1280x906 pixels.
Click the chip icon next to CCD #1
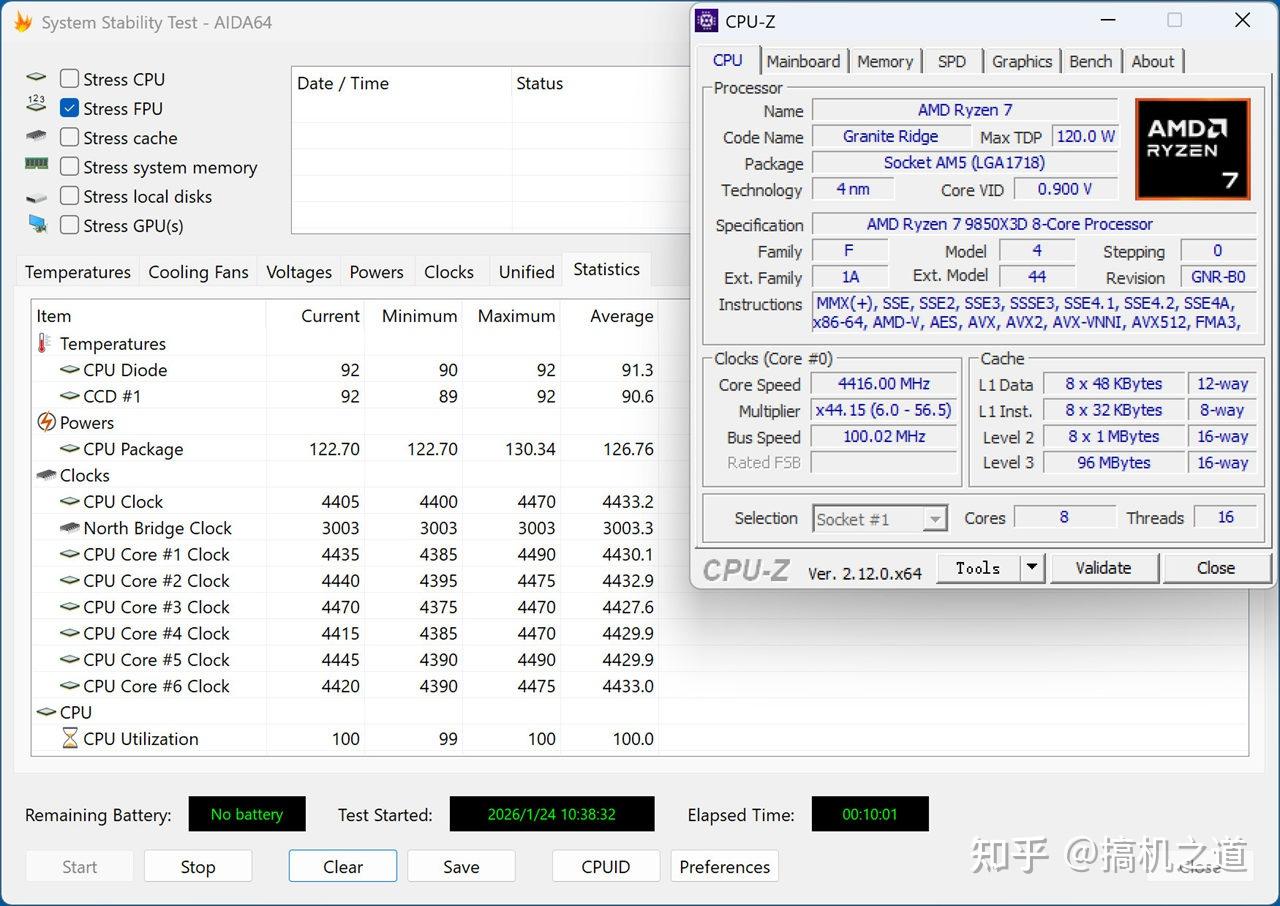click(69, 396)
